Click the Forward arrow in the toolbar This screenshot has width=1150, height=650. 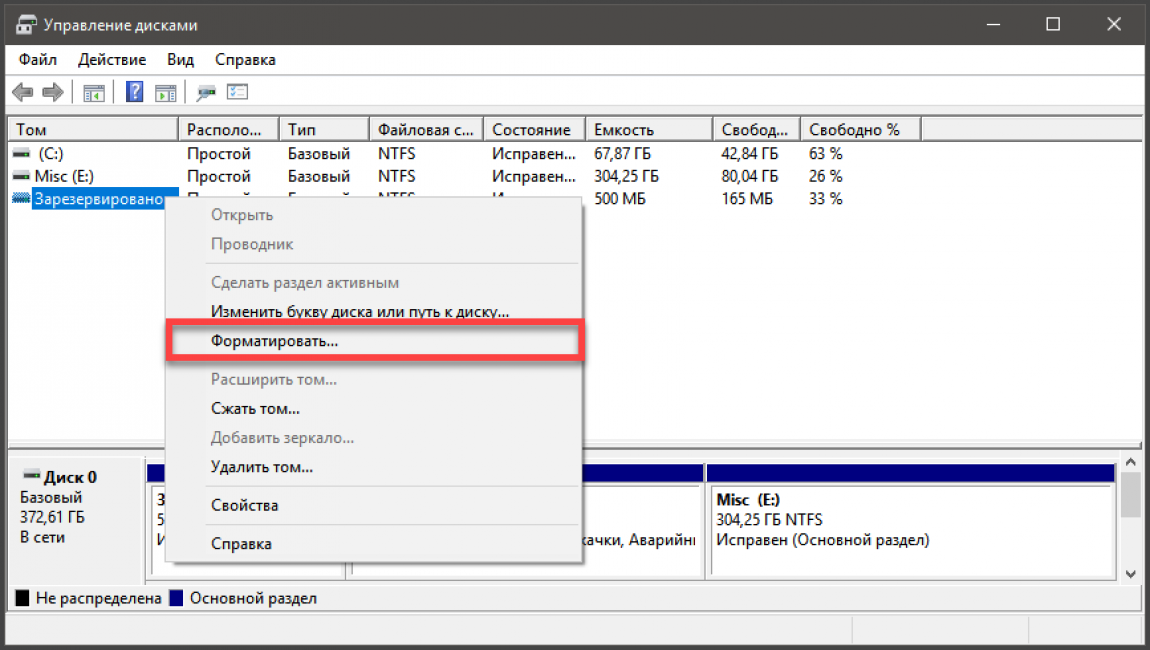(53, 93)
